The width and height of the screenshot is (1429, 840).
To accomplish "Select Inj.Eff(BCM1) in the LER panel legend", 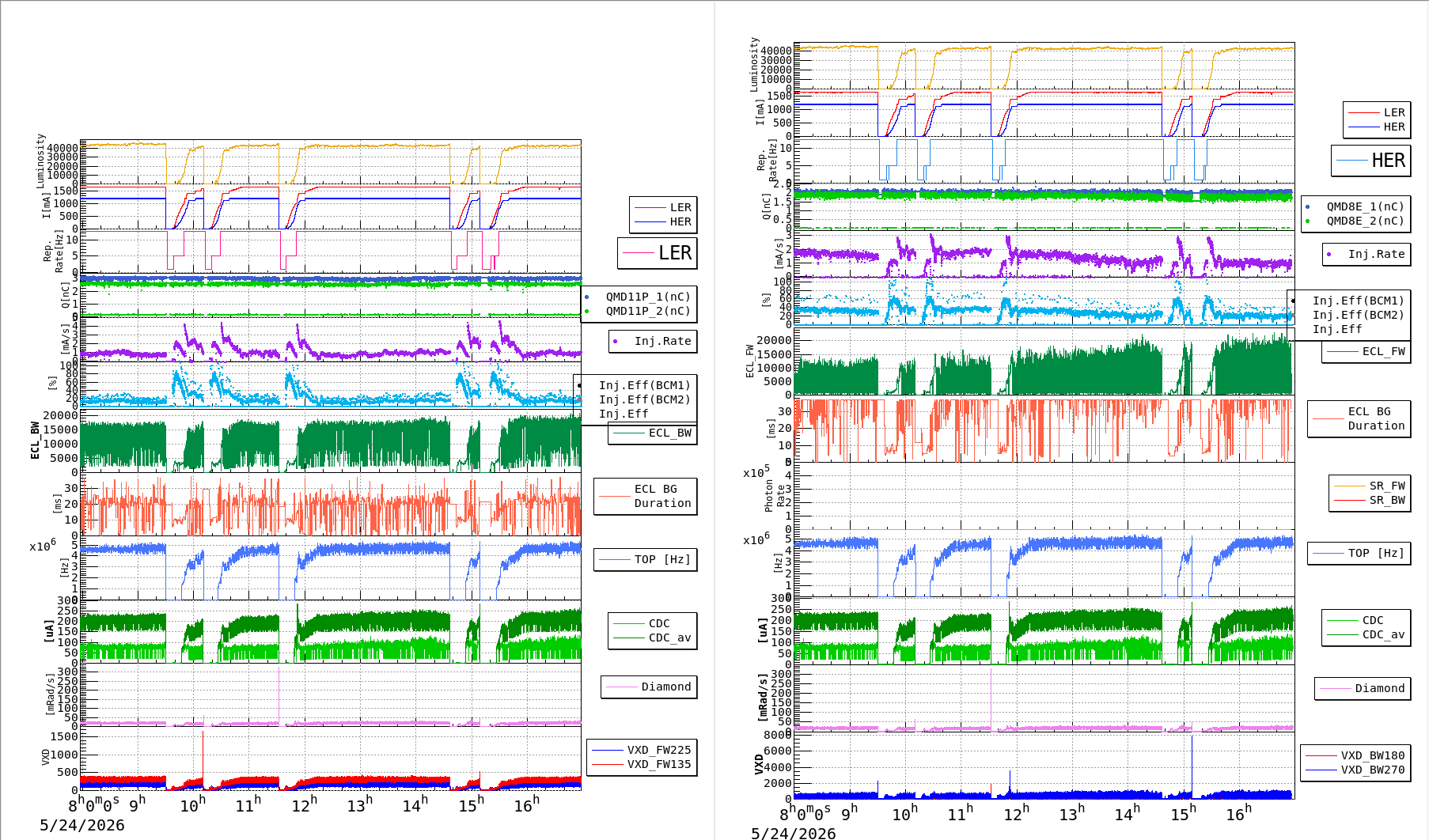I will pos(645,385).
